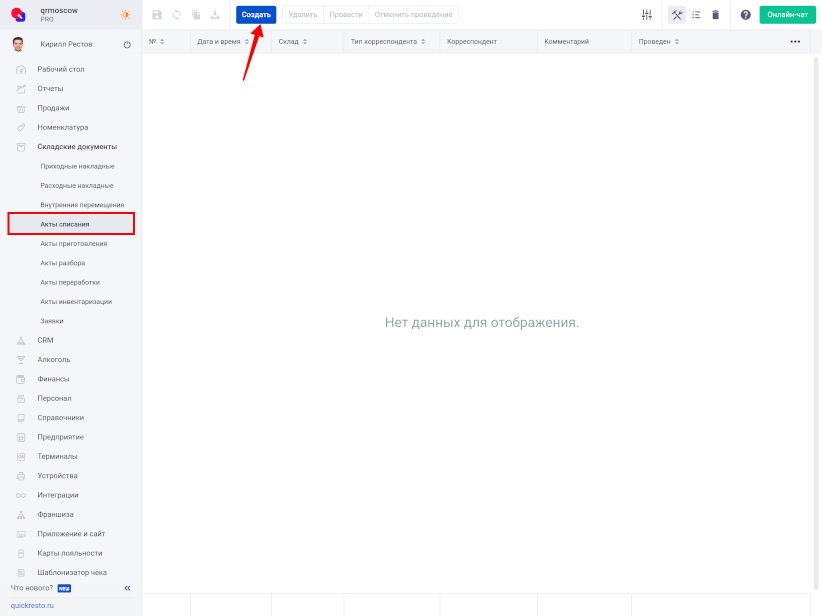Select Акты списания submenu
This screenshot has height=616, width=822.
pyautogui.click(x=71, y=224)
